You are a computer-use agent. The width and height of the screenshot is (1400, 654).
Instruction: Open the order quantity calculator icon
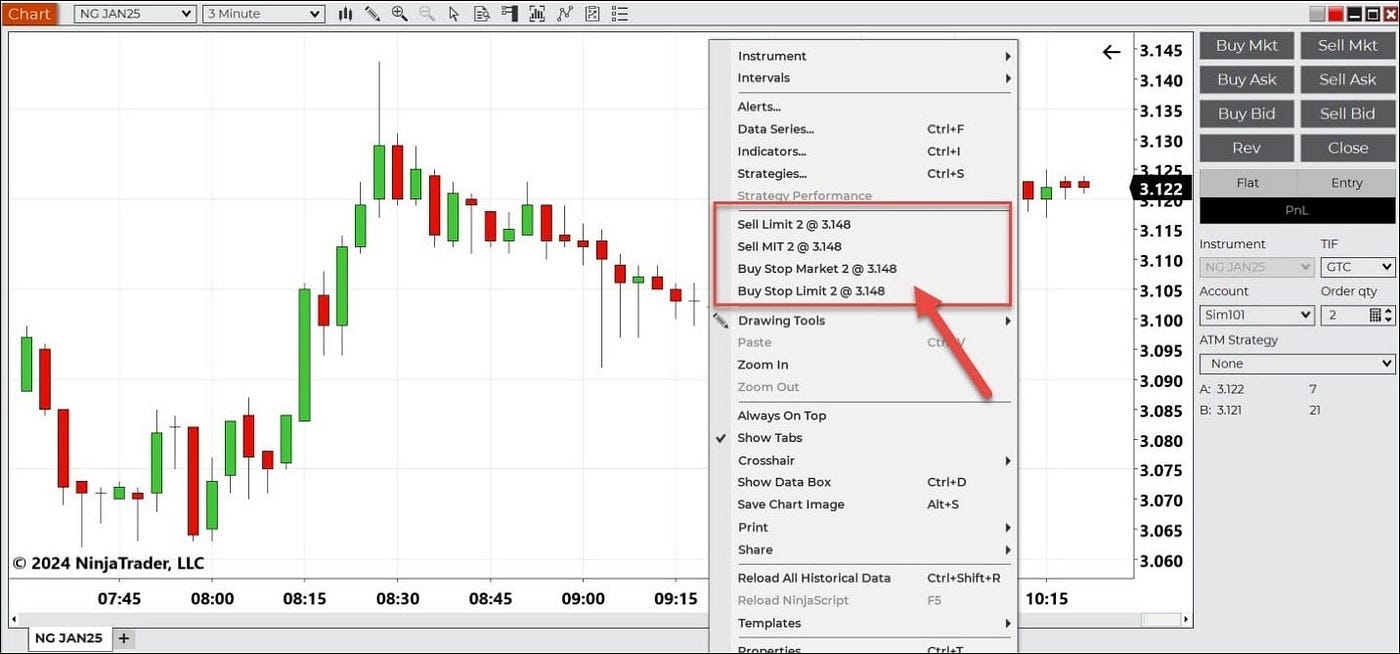coord(1375,315)
